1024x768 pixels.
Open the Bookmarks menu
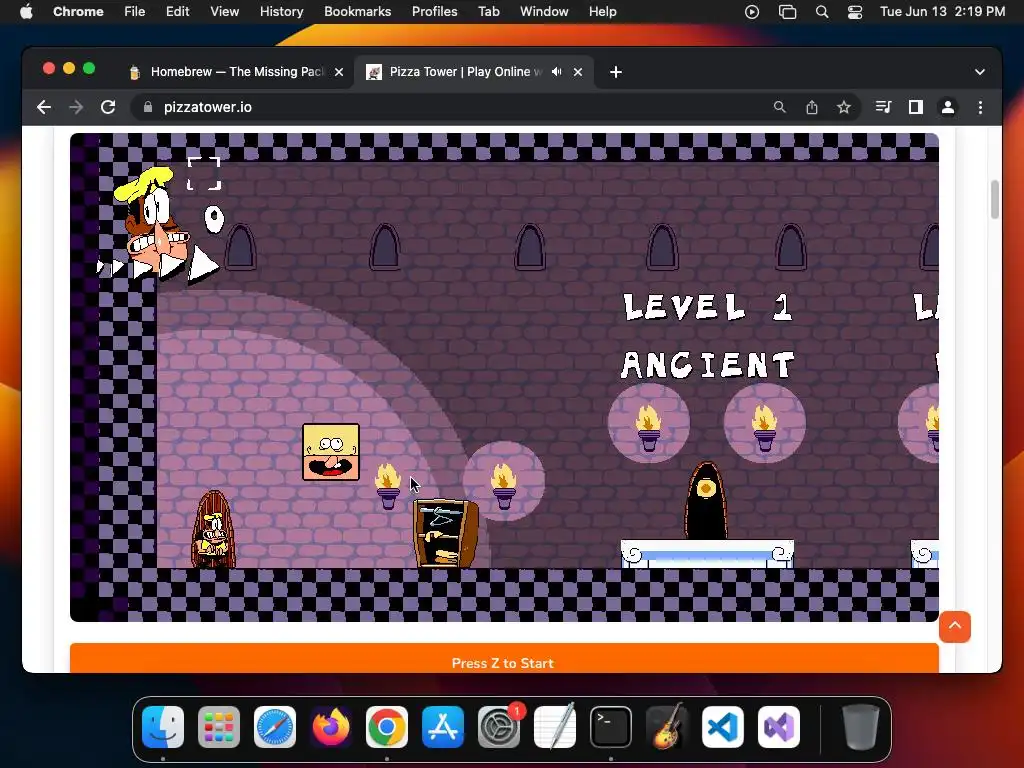click(x=357, y=12)
